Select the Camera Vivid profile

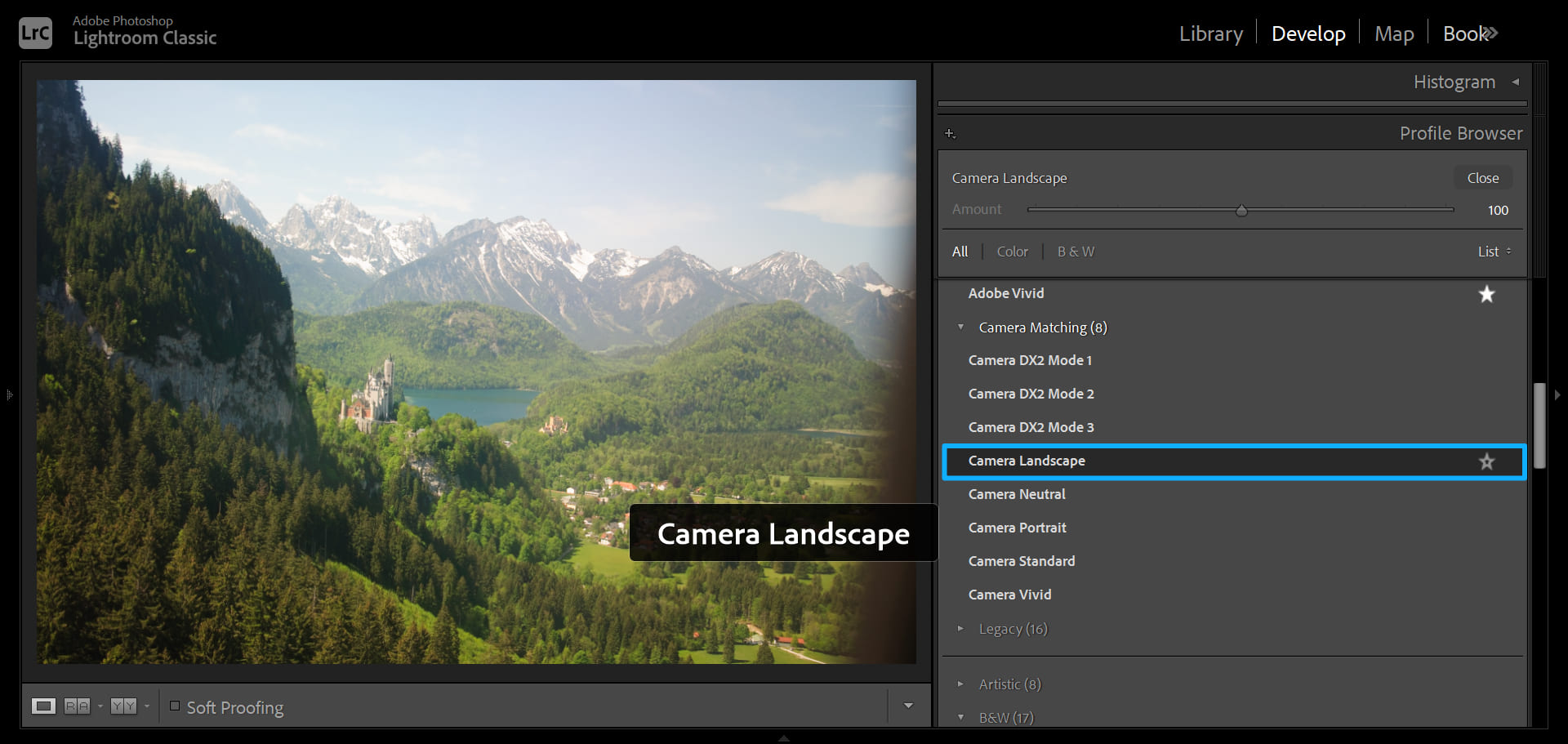point(1009,595)
